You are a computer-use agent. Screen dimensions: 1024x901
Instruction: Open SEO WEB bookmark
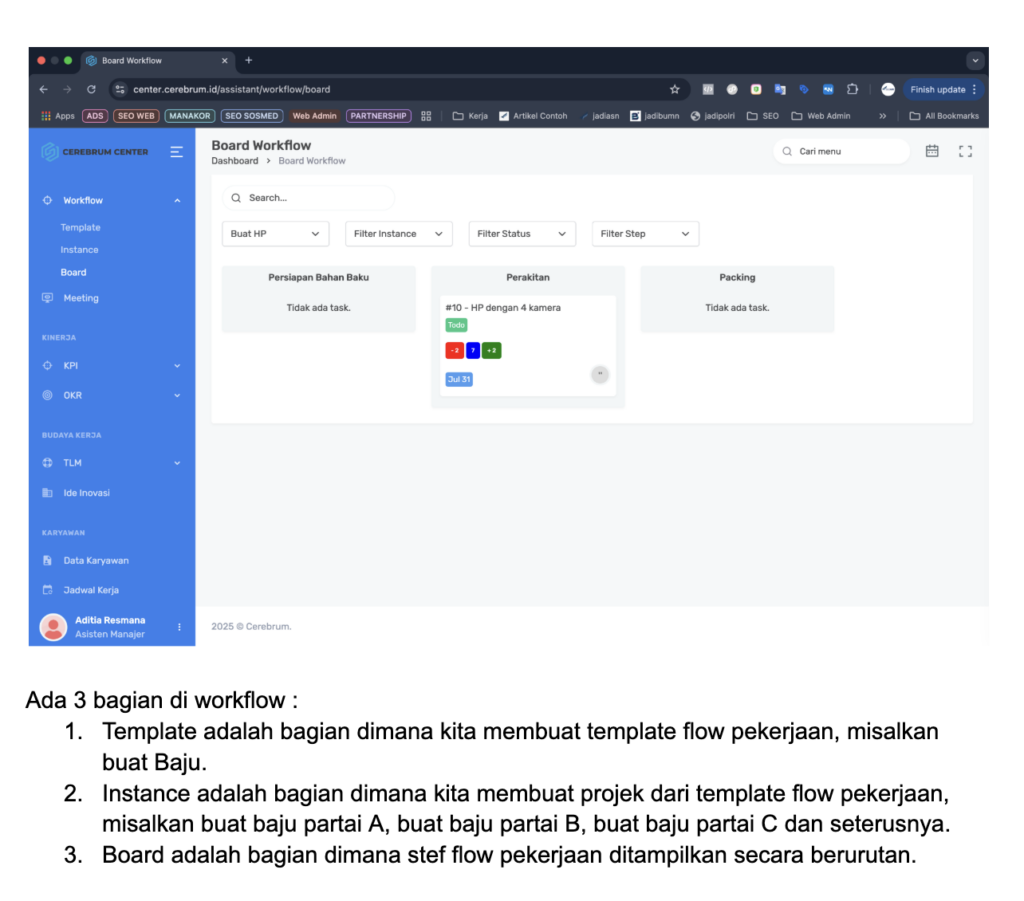coord(136,116)
